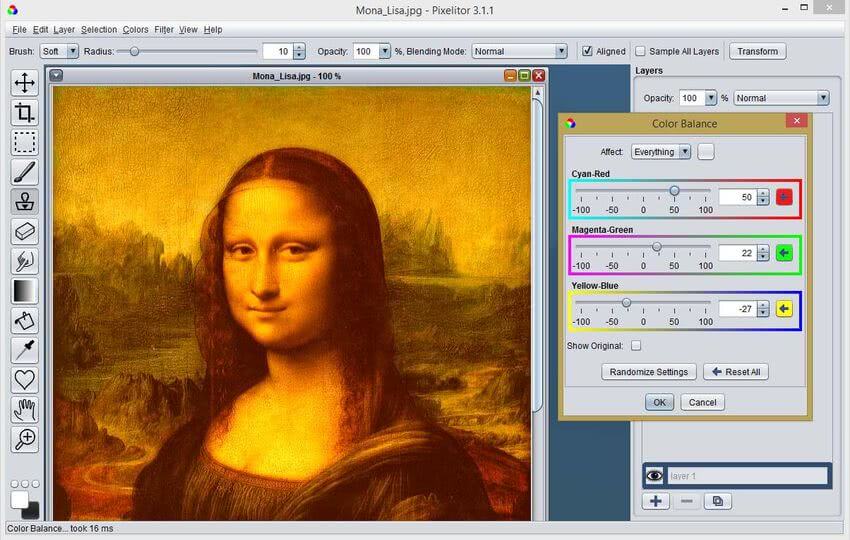
Task: Open the Brush type dropdown
Action: pos(60,51)
